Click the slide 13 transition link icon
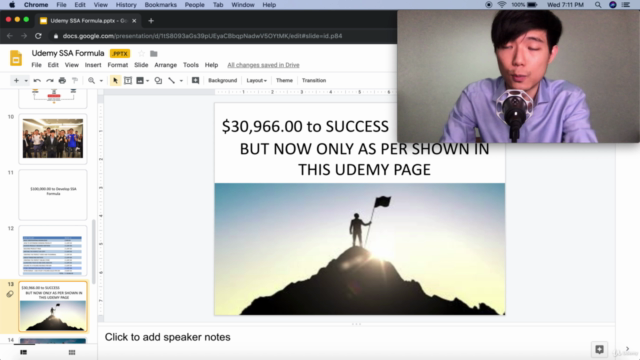 pos(10,294)
